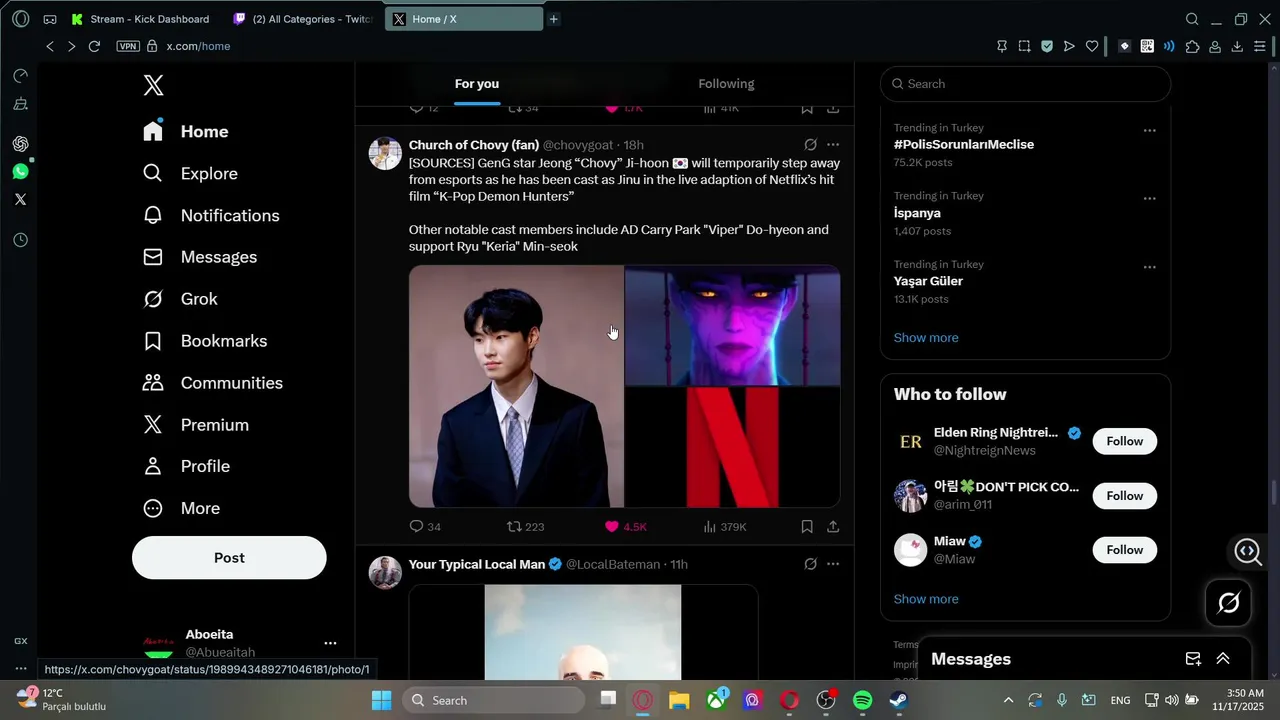Click Show more under Who to follow
The height and width of the screenshot is (720, 1280).
coord(926,599)
